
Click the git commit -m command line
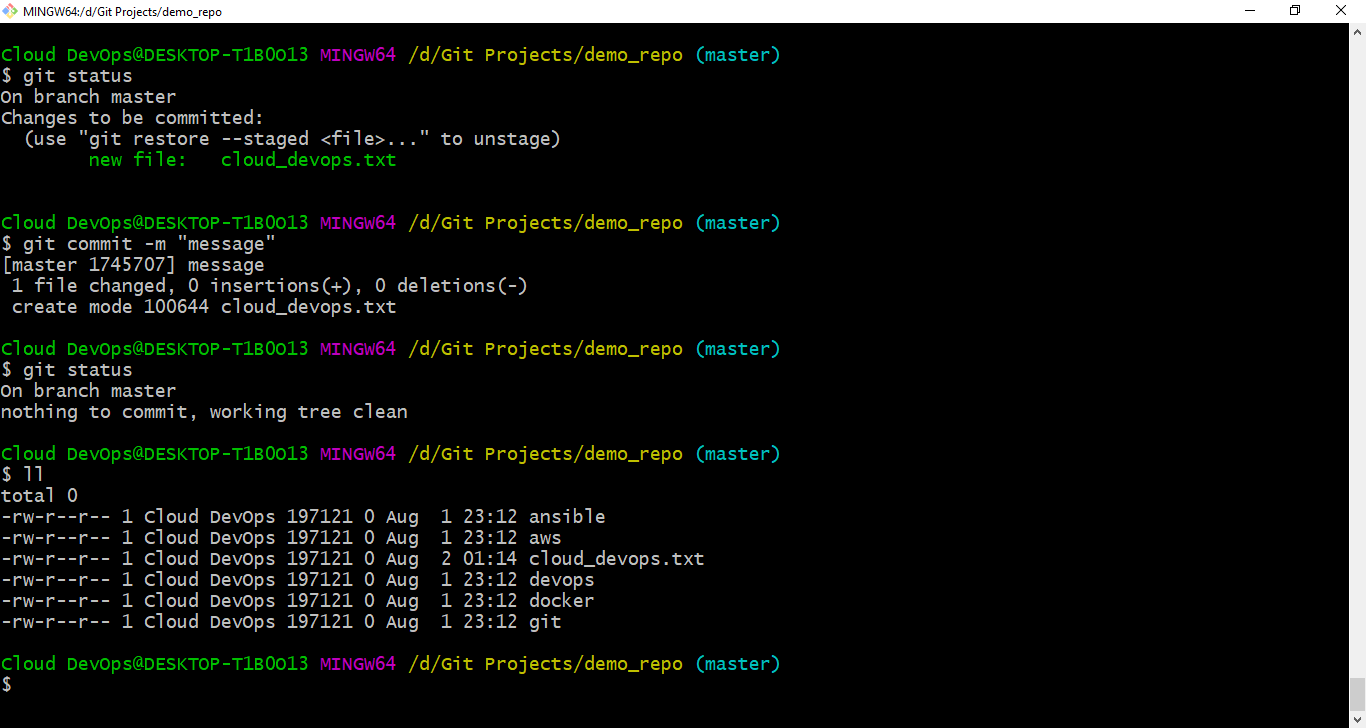pos(150,243)
